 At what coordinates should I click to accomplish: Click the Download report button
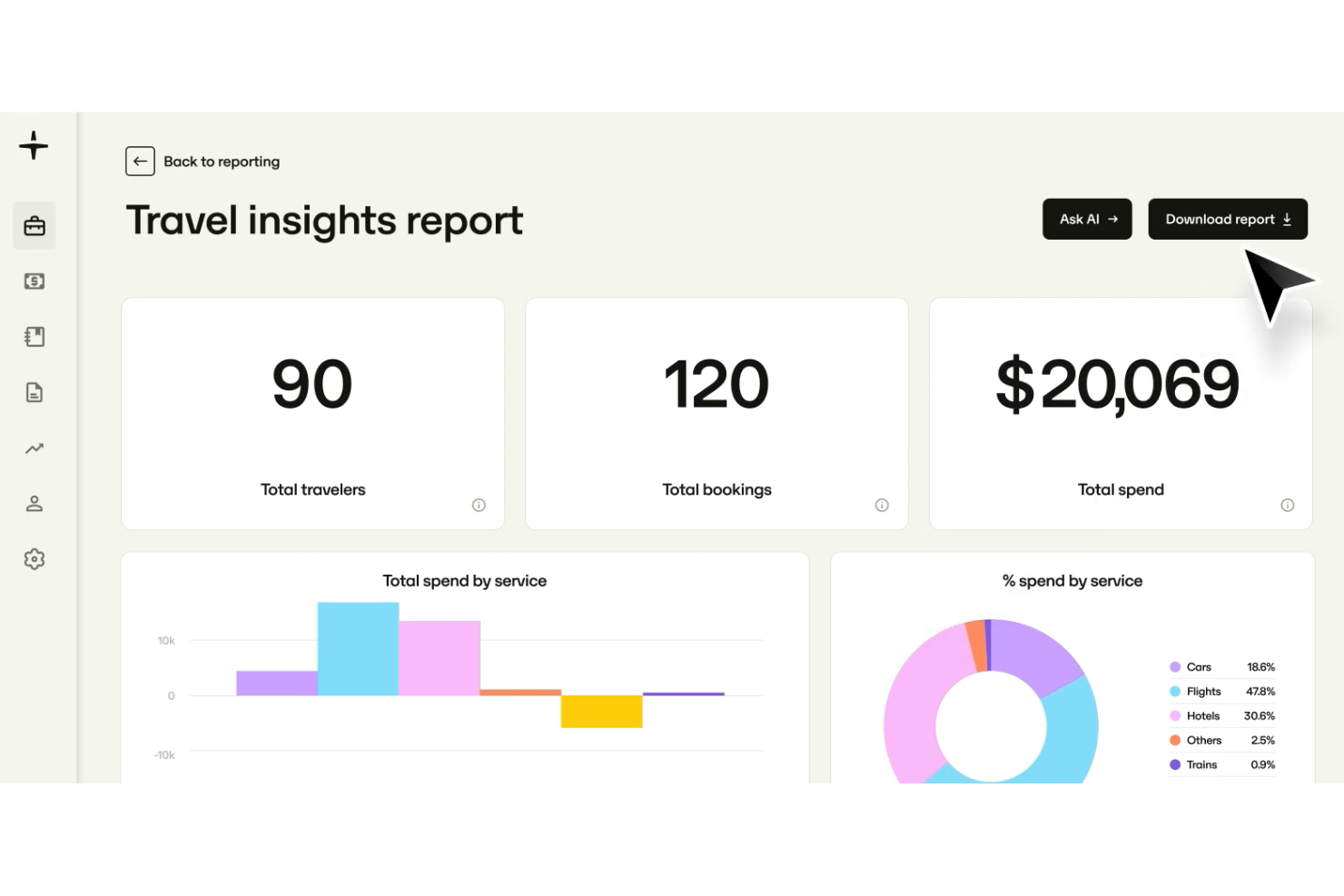(x=1228, y=219)
